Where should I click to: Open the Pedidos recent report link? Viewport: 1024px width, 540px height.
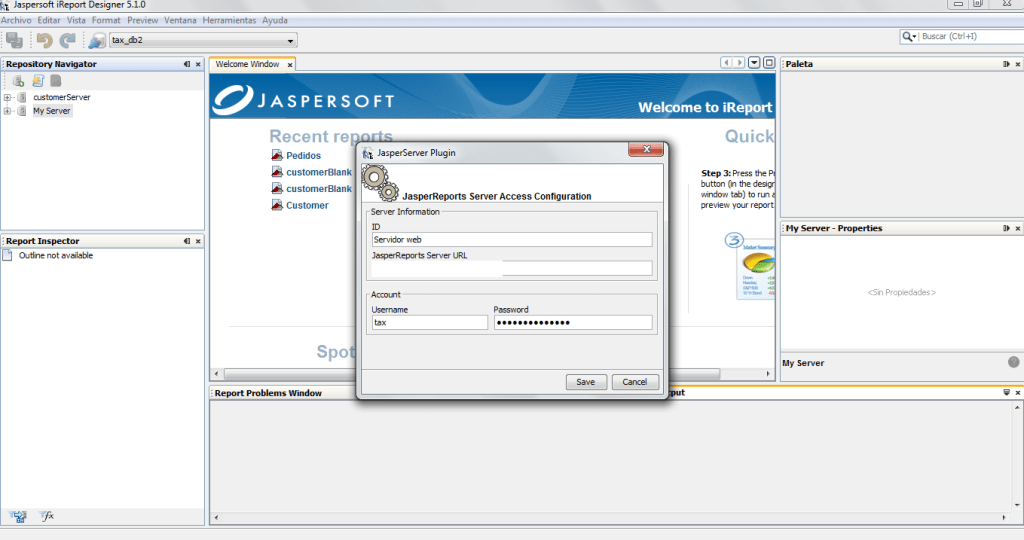(303, 156)
